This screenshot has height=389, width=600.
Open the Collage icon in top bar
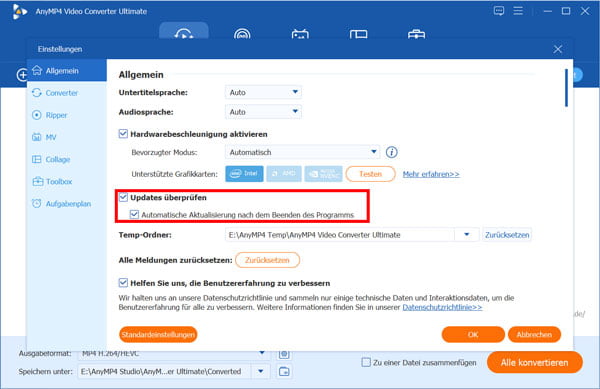[x=358, y=34]
